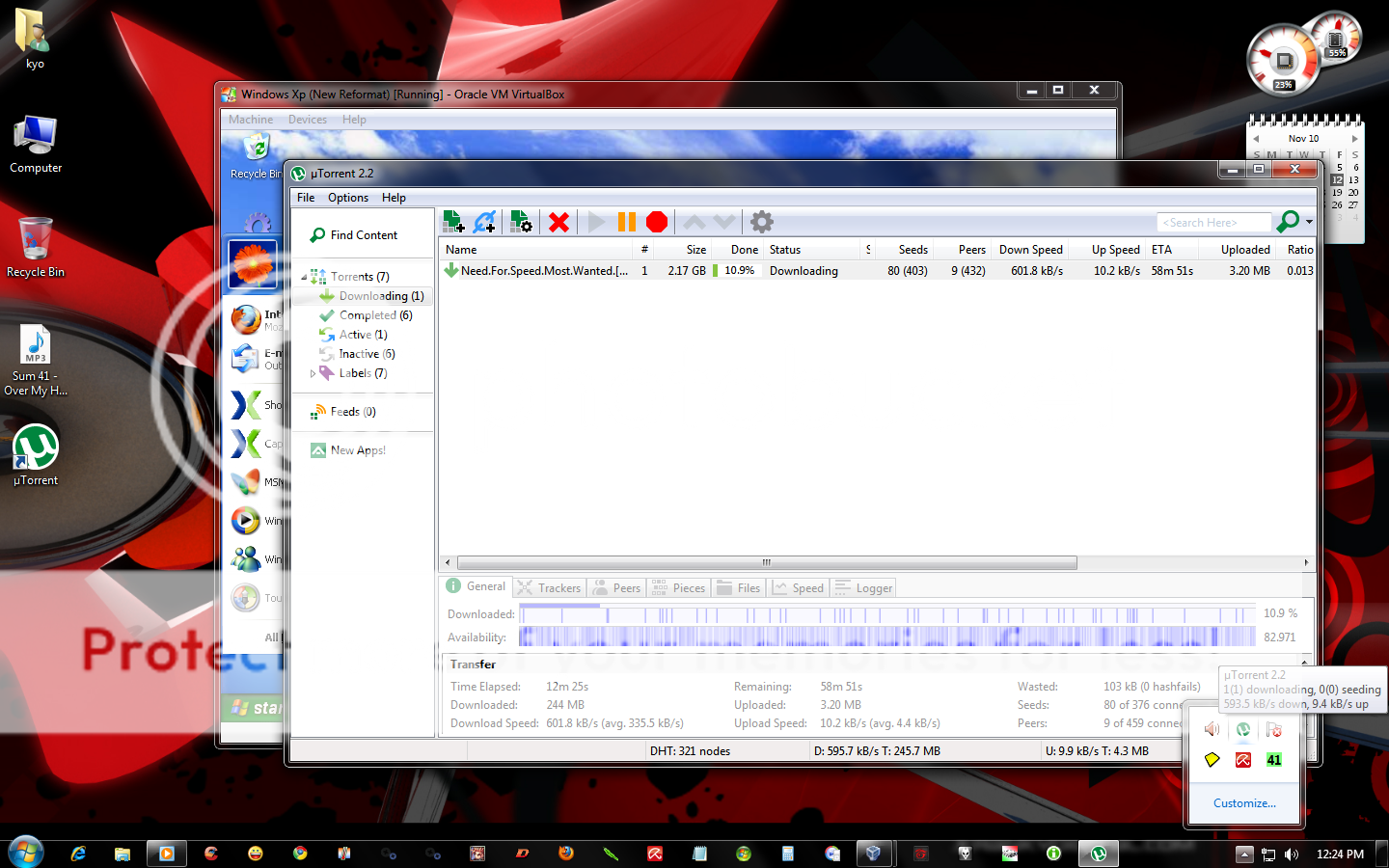1389x868 pixels.
Task: Pause the torrent with the orange pause icon
Action: point(627,222)
